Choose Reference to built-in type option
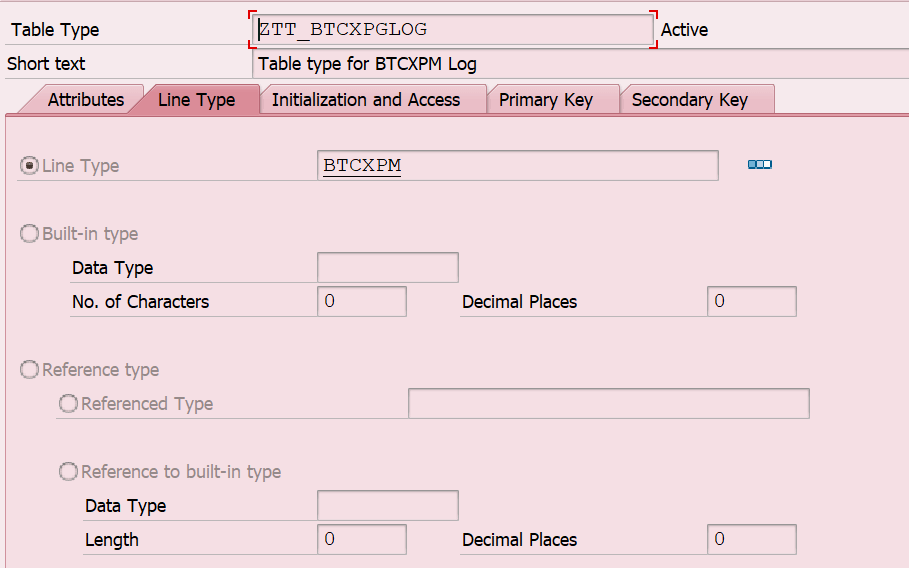The height and width of the screenshot is (568, 909). (68, 471)
